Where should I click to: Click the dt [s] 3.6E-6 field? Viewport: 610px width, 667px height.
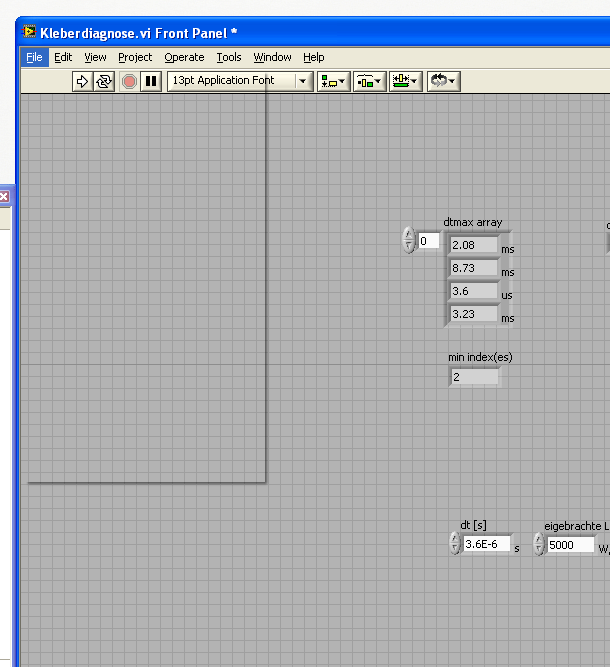[x=487, y=544]
